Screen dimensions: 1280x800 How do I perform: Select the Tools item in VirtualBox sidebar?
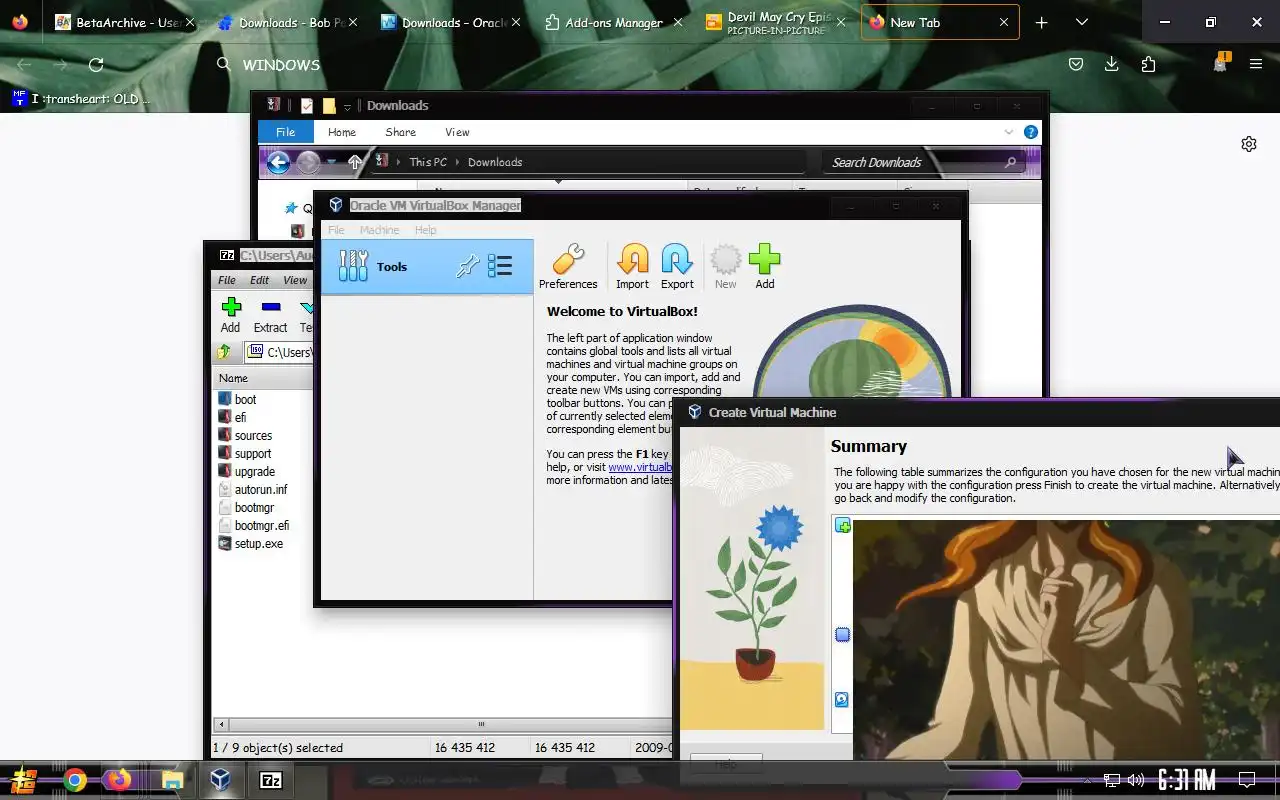click(427, 267)
